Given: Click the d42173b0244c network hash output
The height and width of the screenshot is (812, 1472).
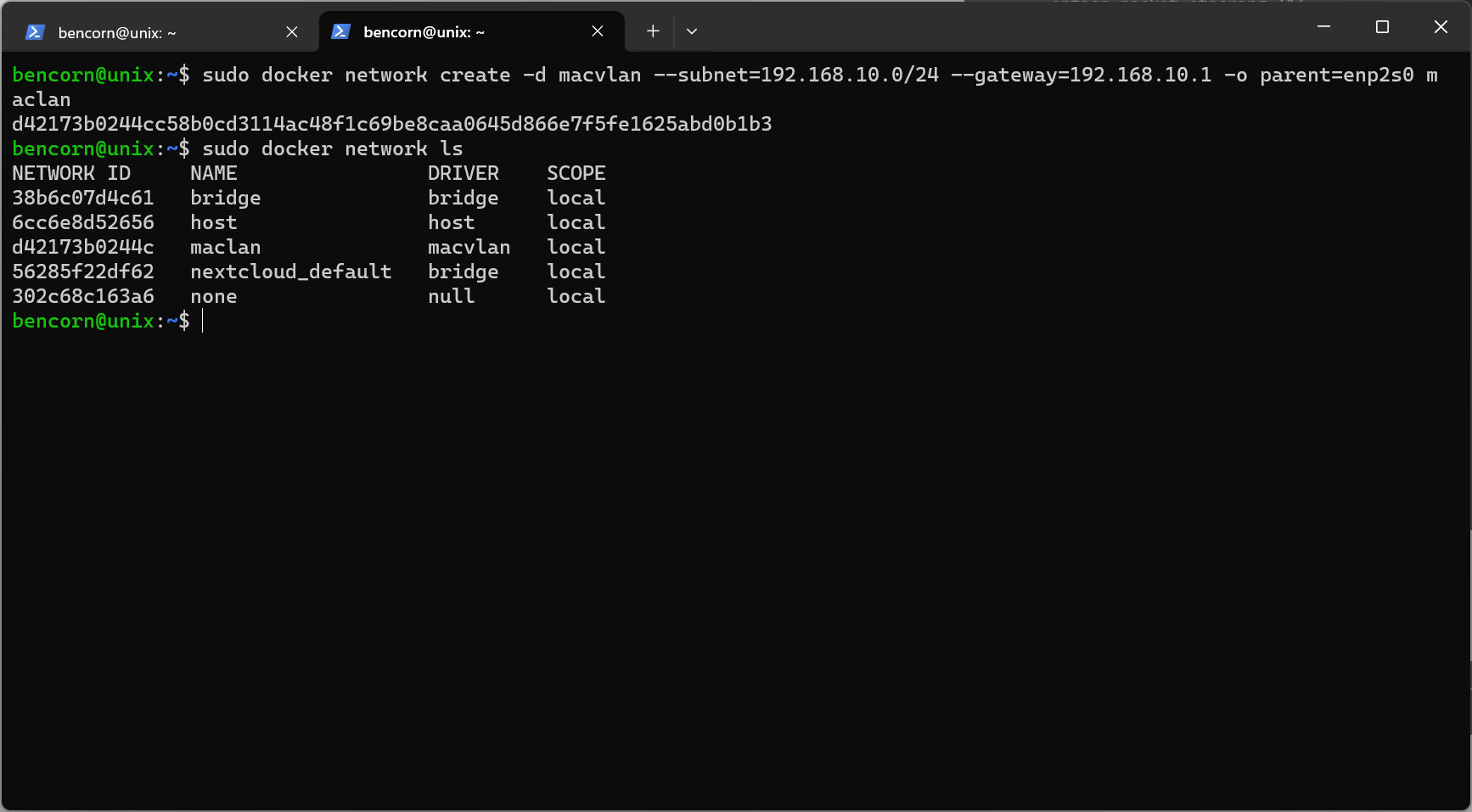Looking at the screenshot, I should [x=82, y=247].
